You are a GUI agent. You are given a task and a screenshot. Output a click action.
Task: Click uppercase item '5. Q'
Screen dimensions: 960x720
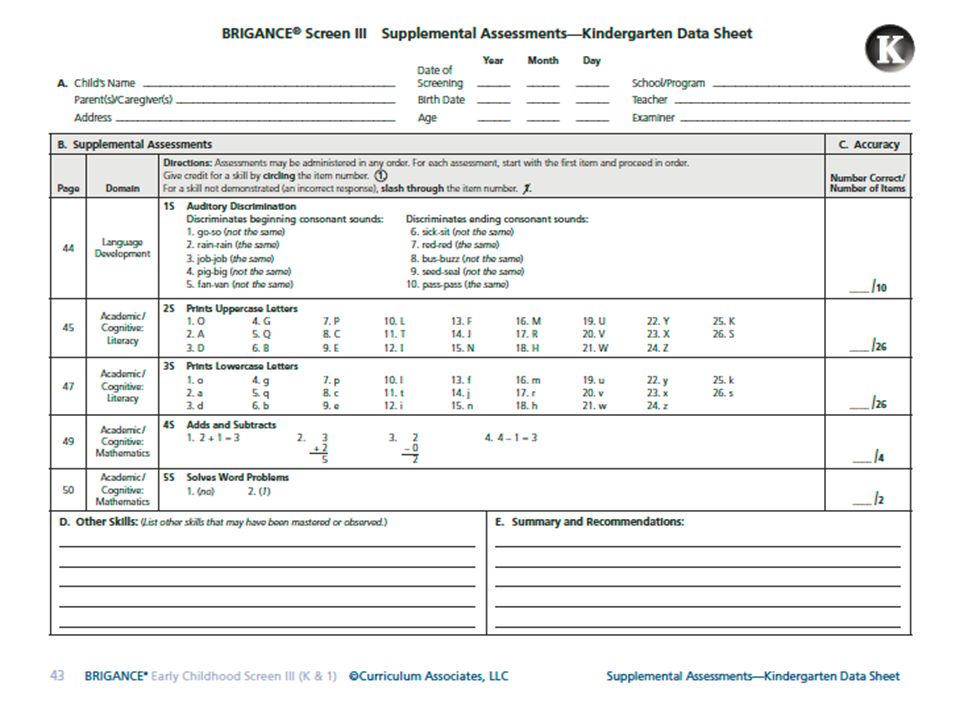pos(261,334)
